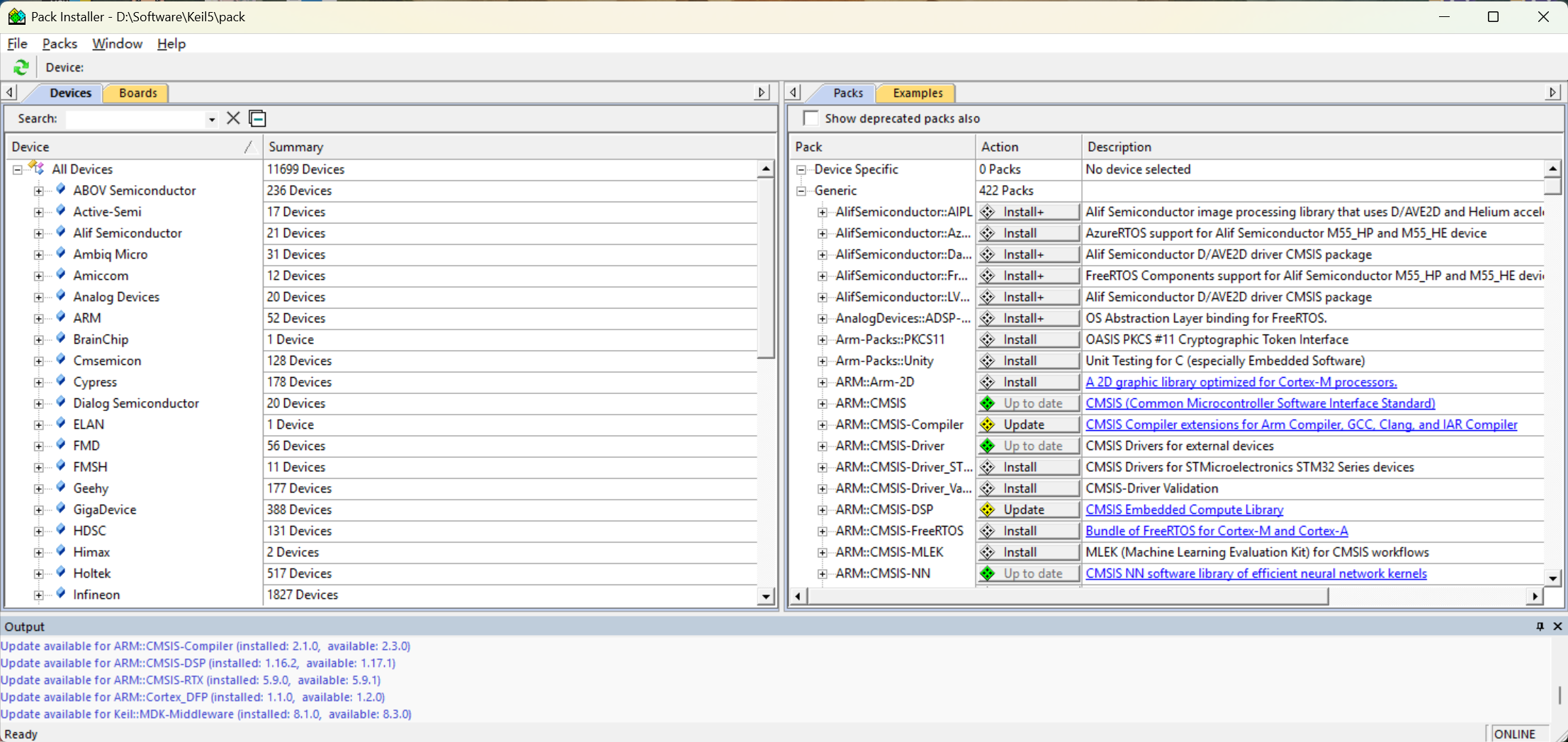
Task: Update the ARM::CMSIS-Compiler pack
Action: (x=1029, y=425)
